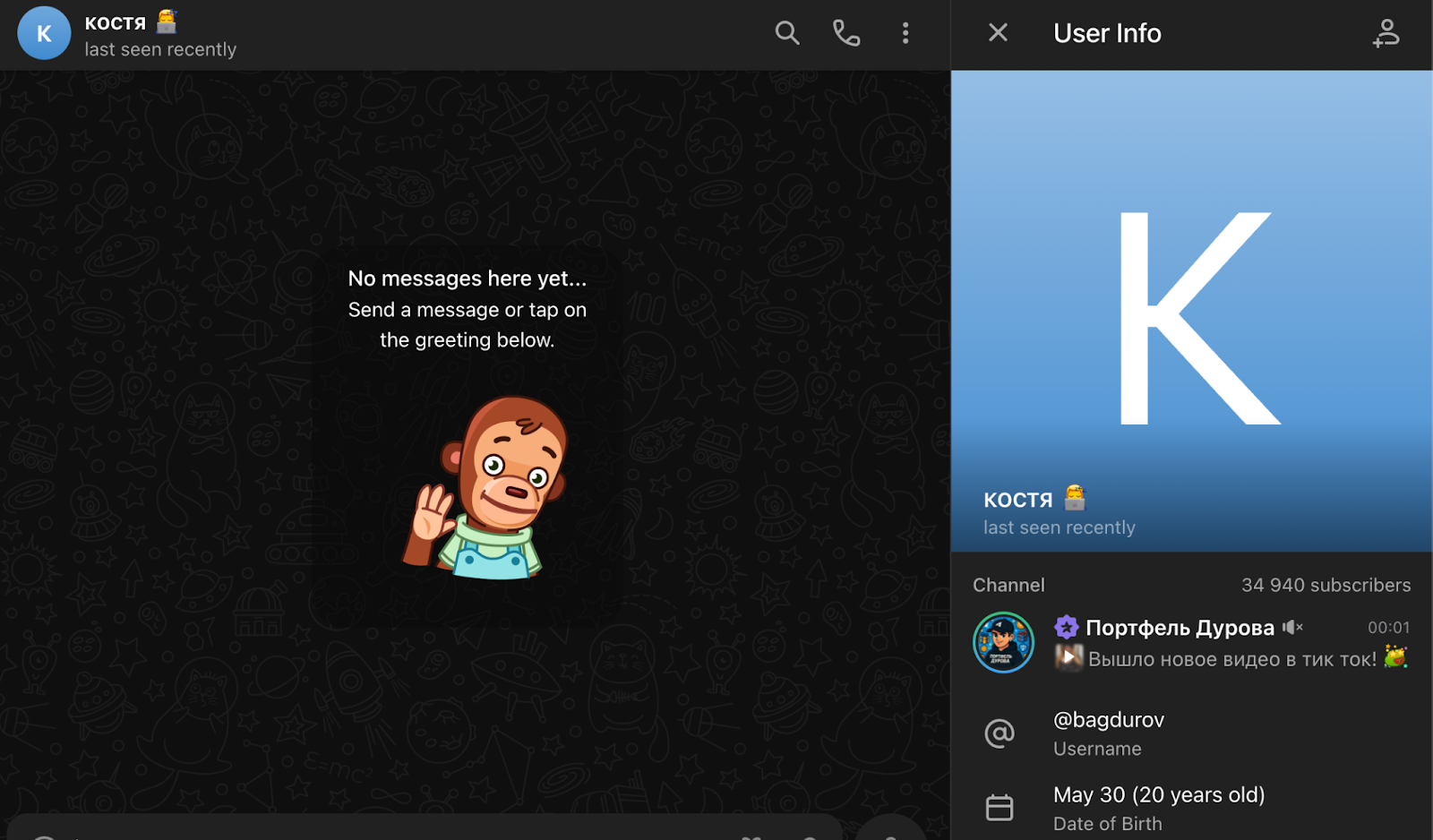Click the calendar icon beside Date of Birth
The image size is (1433, 840).
(1000, 808)
